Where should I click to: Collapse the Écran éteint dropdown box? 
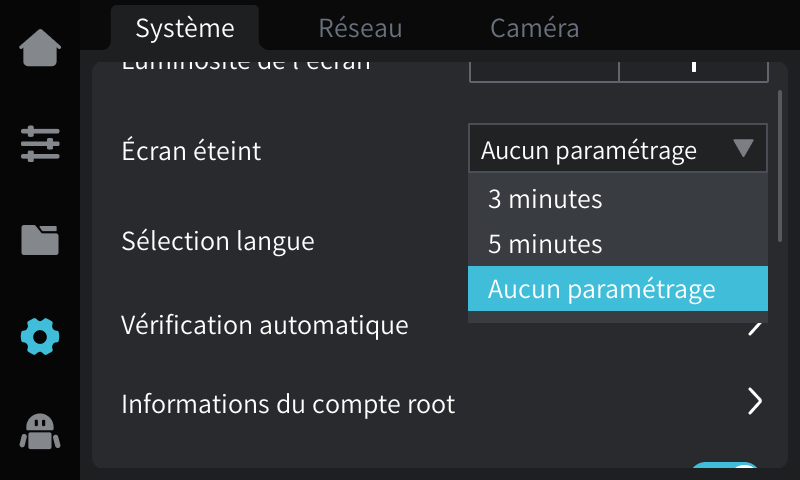pyautogui.click(x=618, y=148)
